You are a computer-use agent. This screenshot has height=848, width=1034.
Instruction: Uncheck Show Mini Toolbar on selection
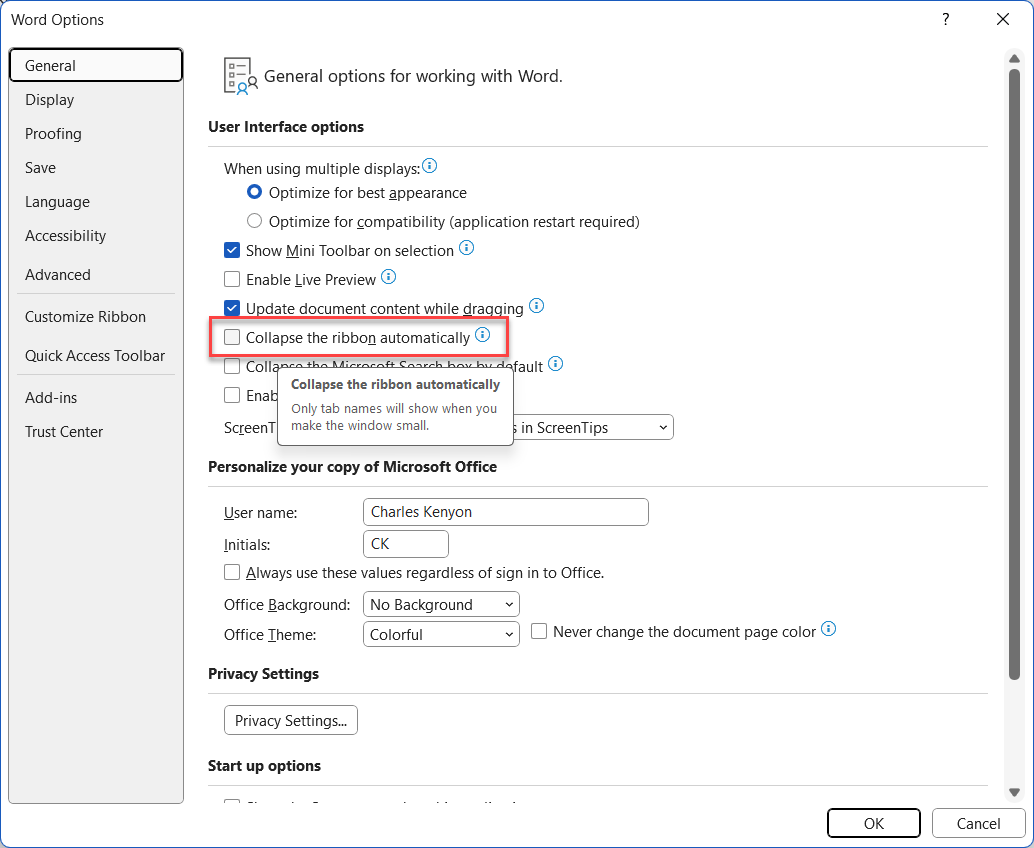click(x=232, y=251)
